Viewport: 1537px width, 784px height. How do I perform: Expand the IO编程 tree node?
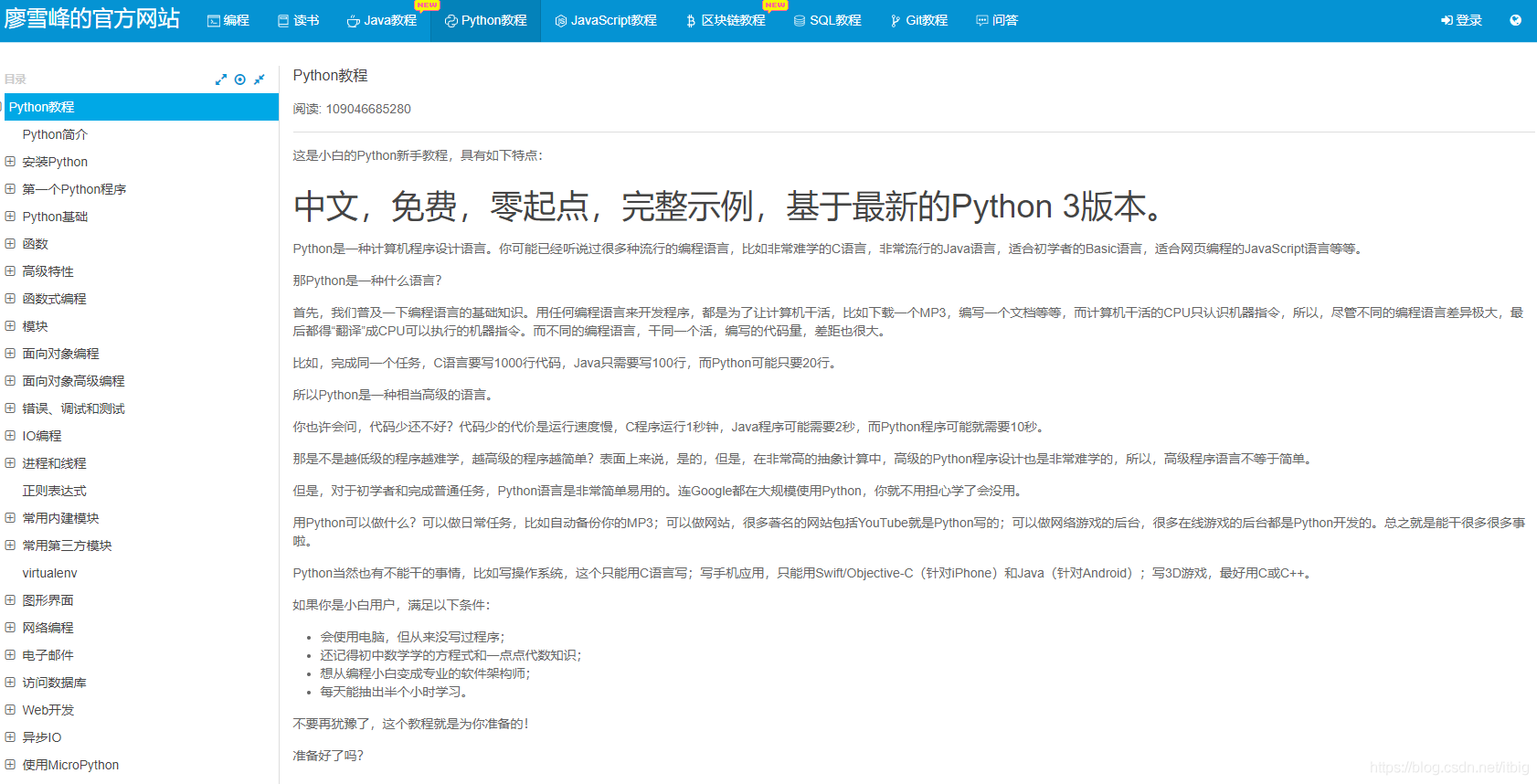(x=10, y=435)
